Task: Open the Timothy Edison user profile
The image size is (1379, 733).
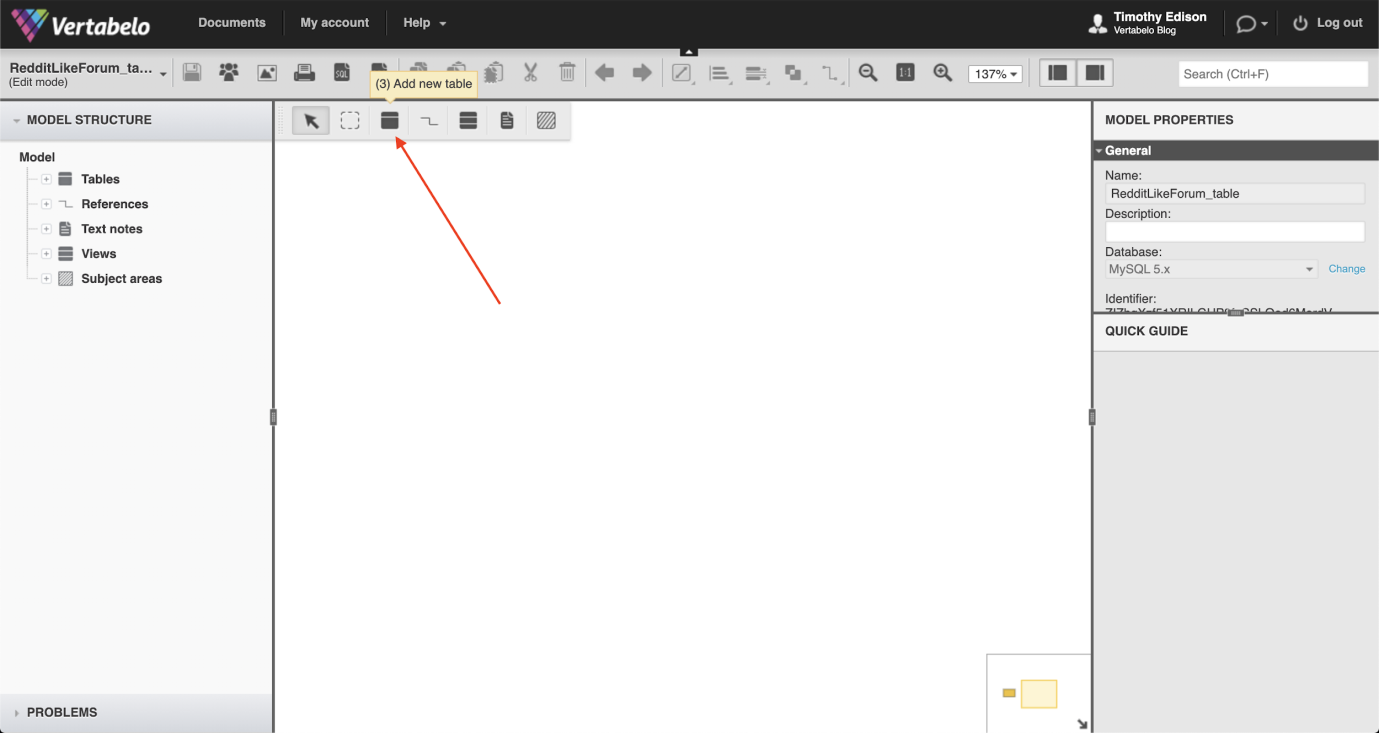Action: tap(1148, 23)
